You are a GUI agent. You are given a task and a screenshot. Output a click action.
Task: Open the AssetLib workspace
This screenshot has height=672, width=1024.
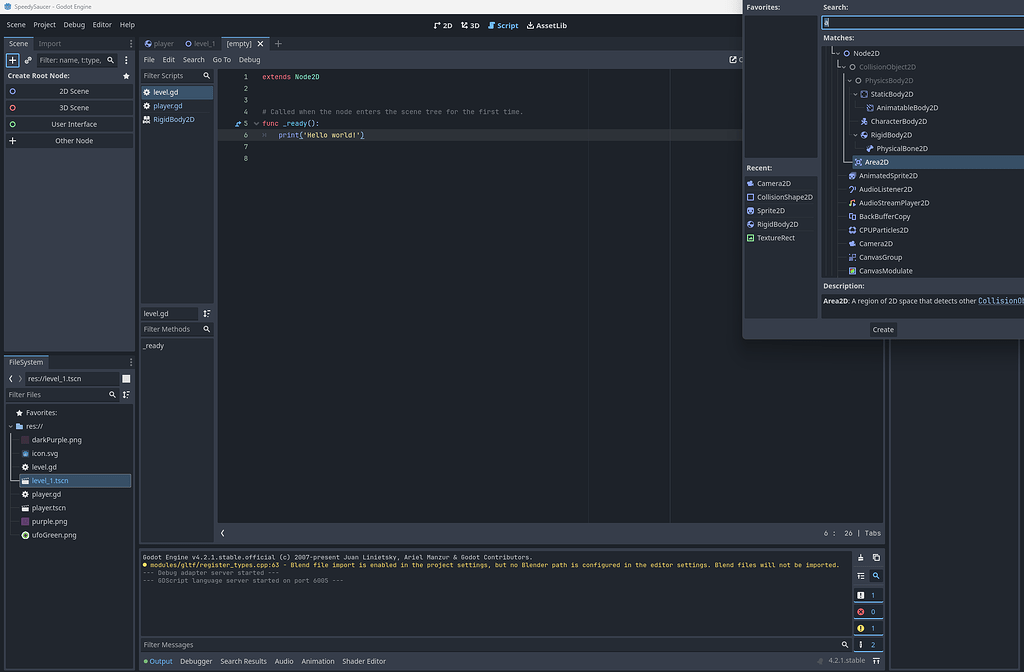(x=546, y=25)
